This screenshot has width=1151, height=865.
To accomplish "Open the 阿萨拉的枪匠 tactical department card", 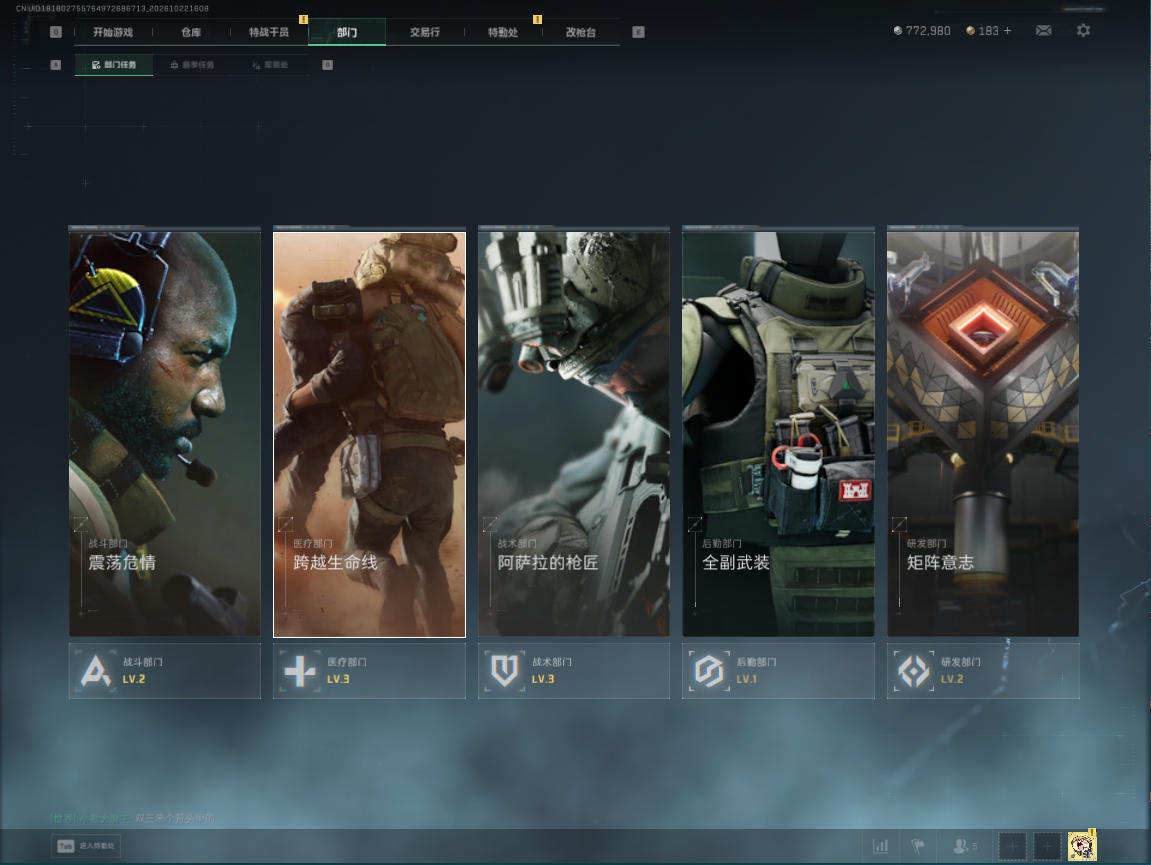I will click(x=574, y=432).
